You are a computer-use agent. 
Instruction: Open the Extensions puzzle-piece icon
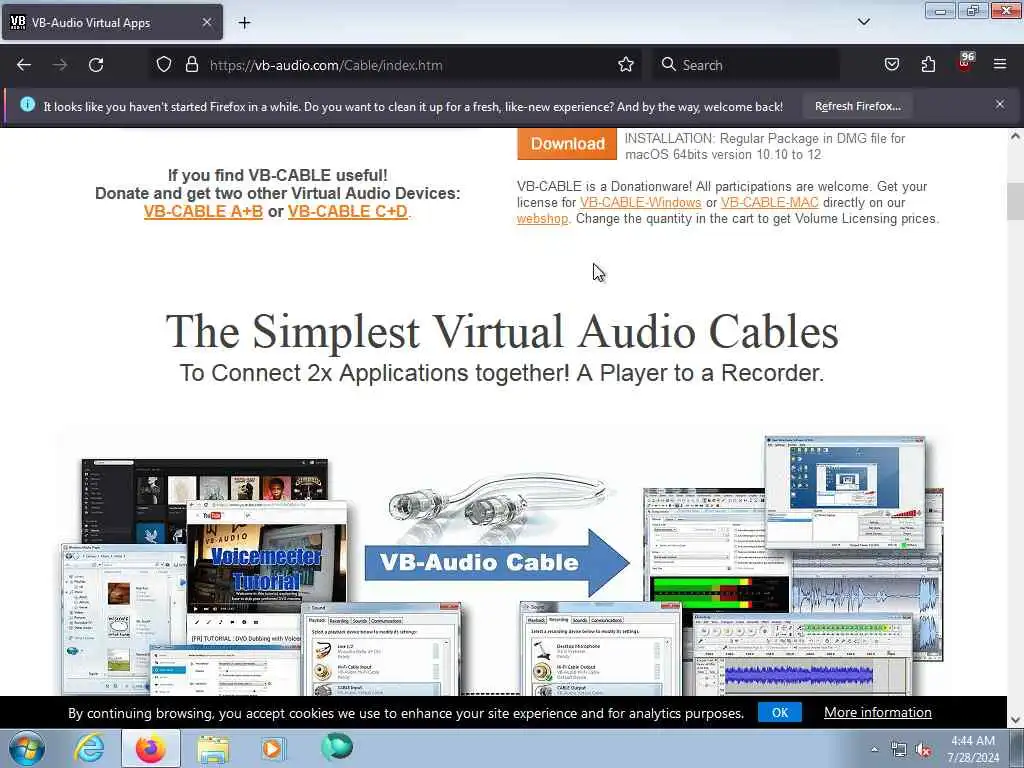click(928, 65)
